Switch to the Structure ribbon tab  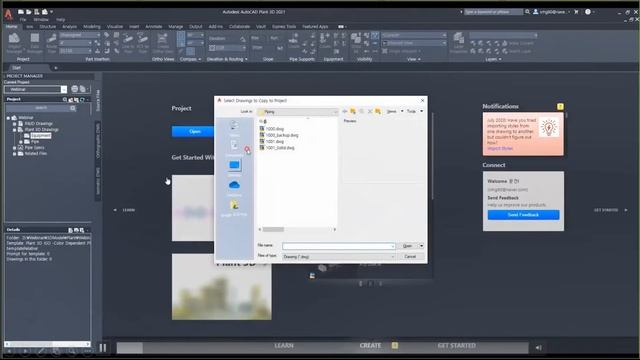(47, 27)
